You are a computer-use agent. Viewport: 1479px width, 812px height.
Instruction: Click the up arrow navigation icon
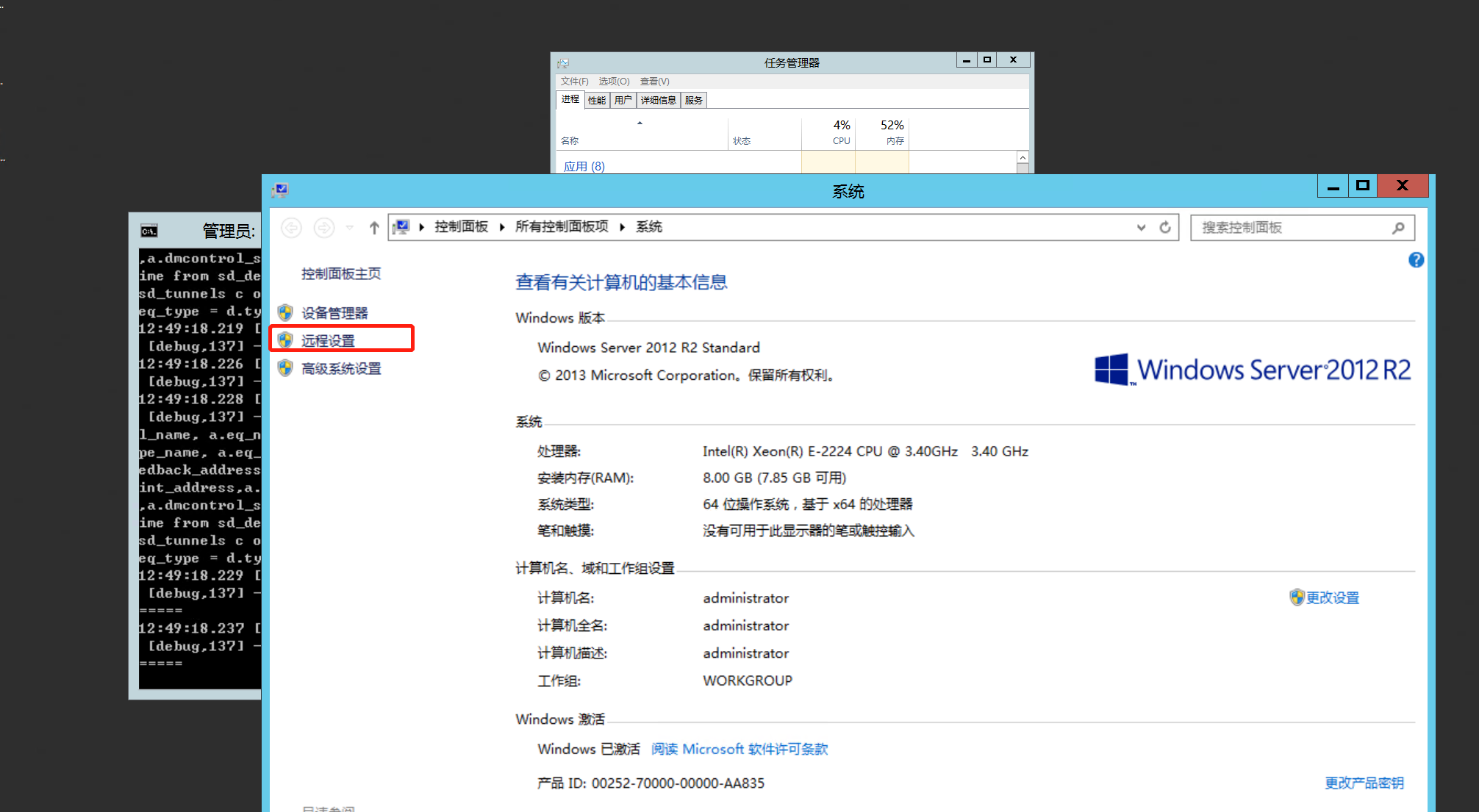pyautogui.click(x=374, y=228)
